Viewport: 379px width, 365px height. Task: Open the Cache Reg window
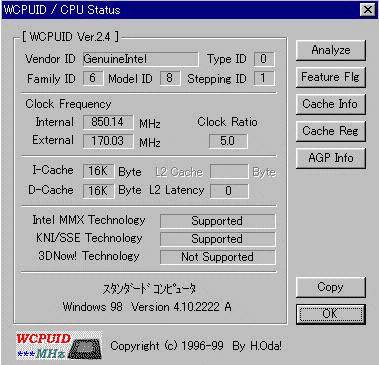(x=331, y=131)
